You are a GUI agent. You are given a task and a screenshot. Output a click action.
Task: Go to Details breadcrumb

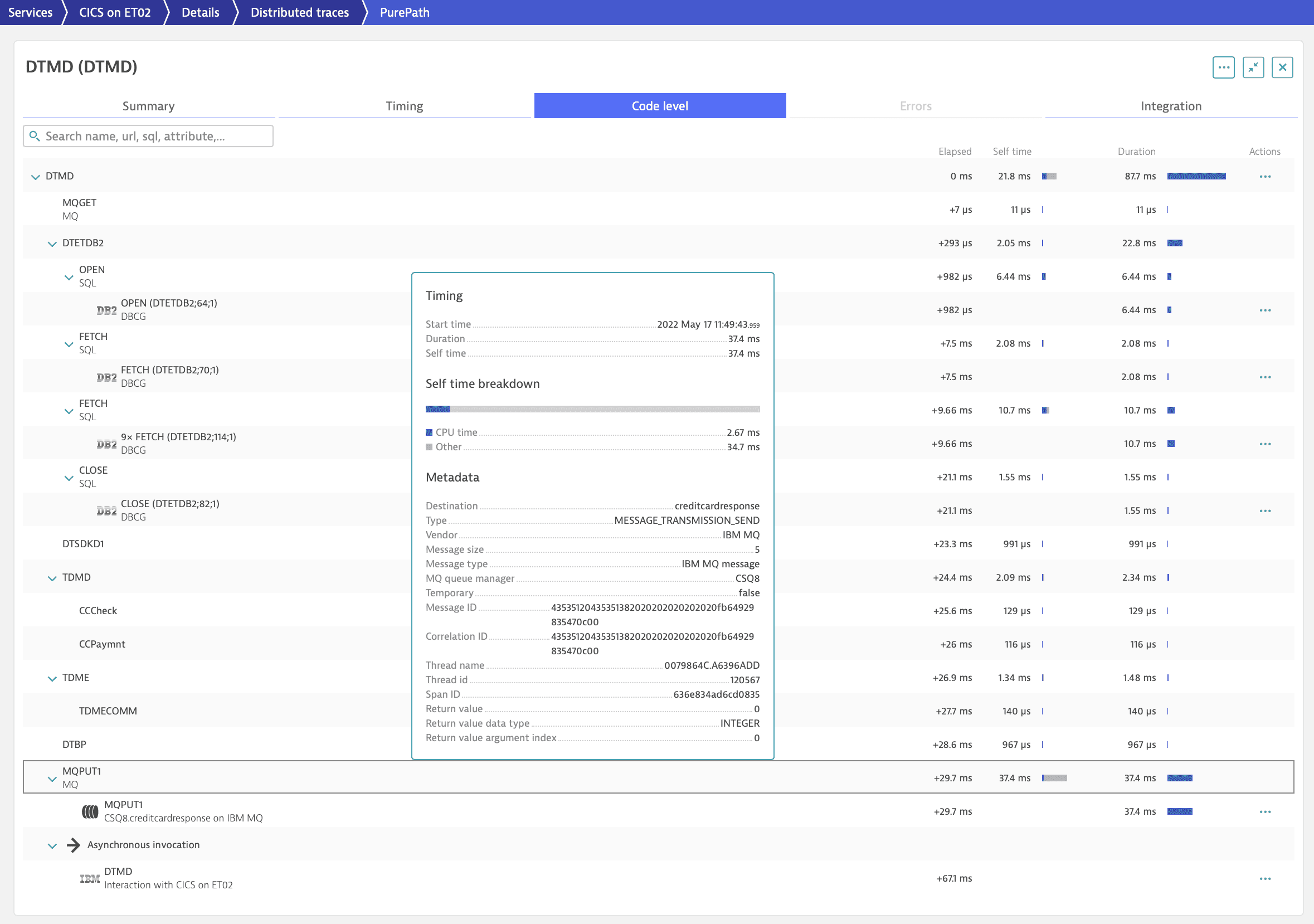click(x=200, y=12)
